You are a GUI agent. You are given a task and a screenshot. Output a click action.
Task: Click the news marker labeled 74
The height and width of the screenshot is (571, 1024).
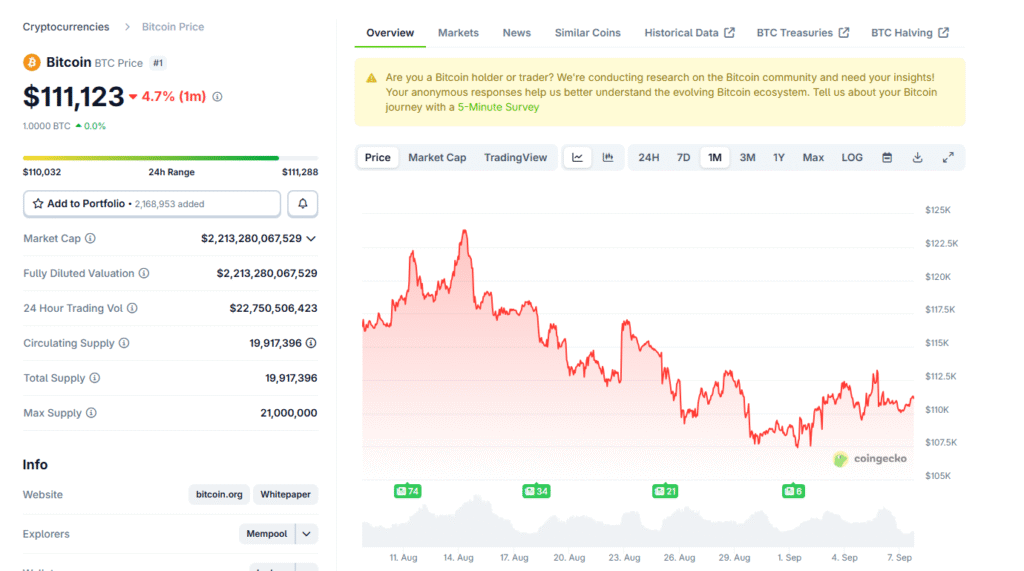(408, 491)
